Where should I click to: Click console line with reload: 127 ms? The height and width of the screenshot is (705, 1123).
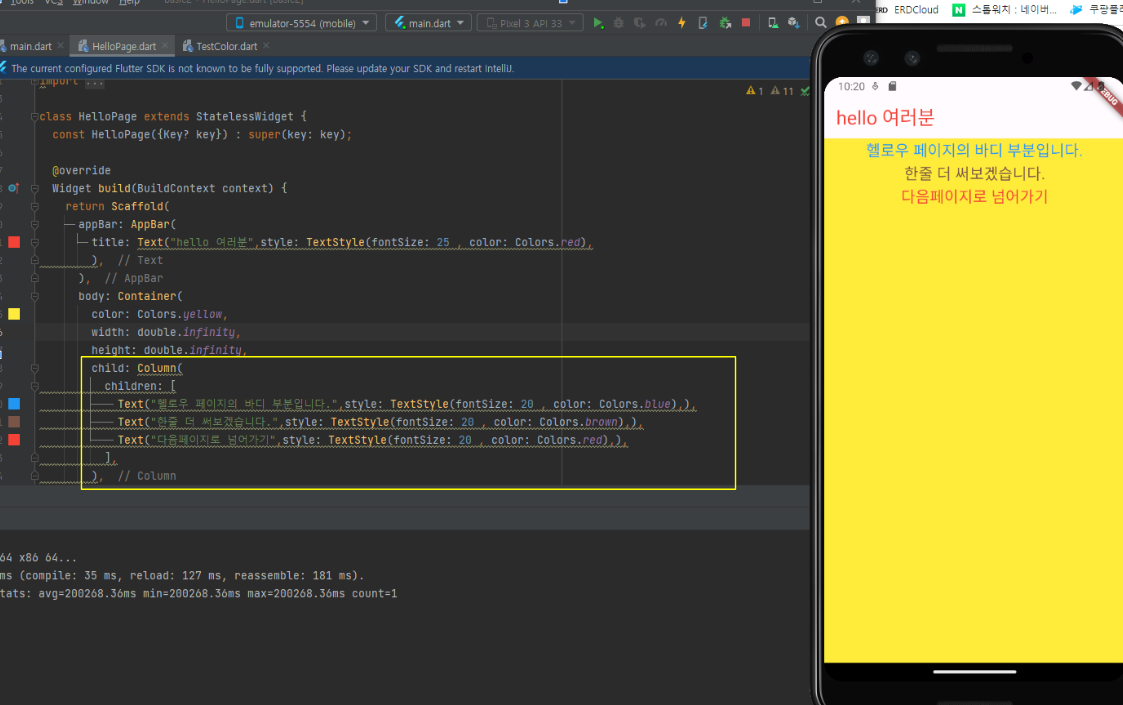point(182,575)
